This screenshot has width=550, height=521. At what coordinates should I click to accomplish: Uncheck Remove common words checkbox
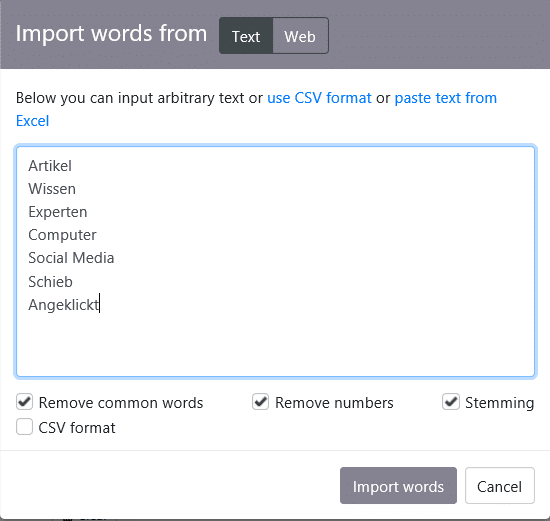(25, 402)
